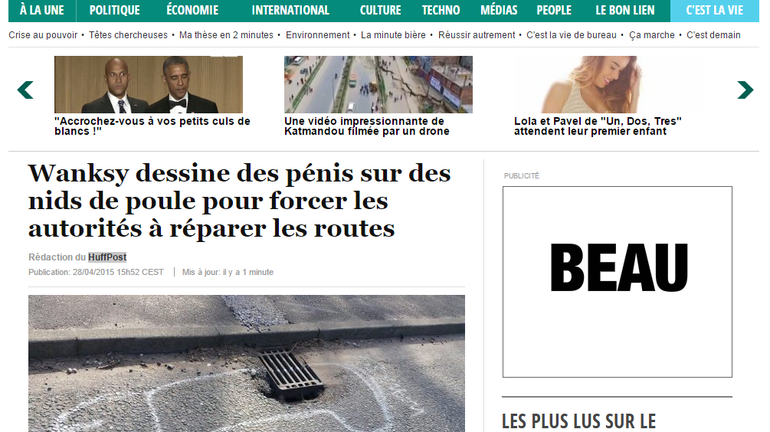This screenshot has height=432, width=770.
Task: Open the POLITIQUE section tab
Action: [114, 10]
